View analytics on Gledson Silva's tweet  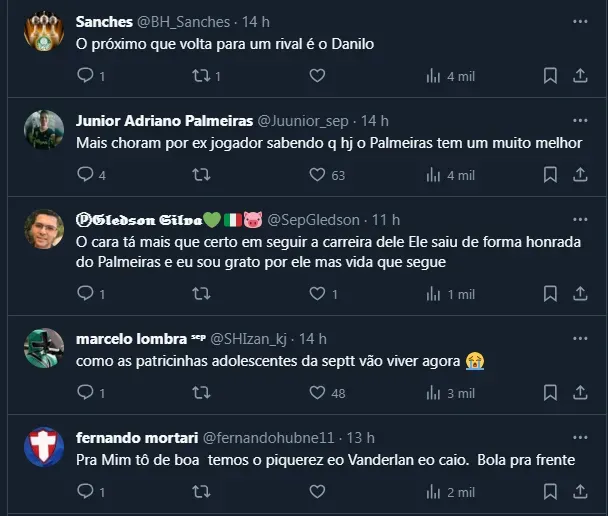click(434, 294)
